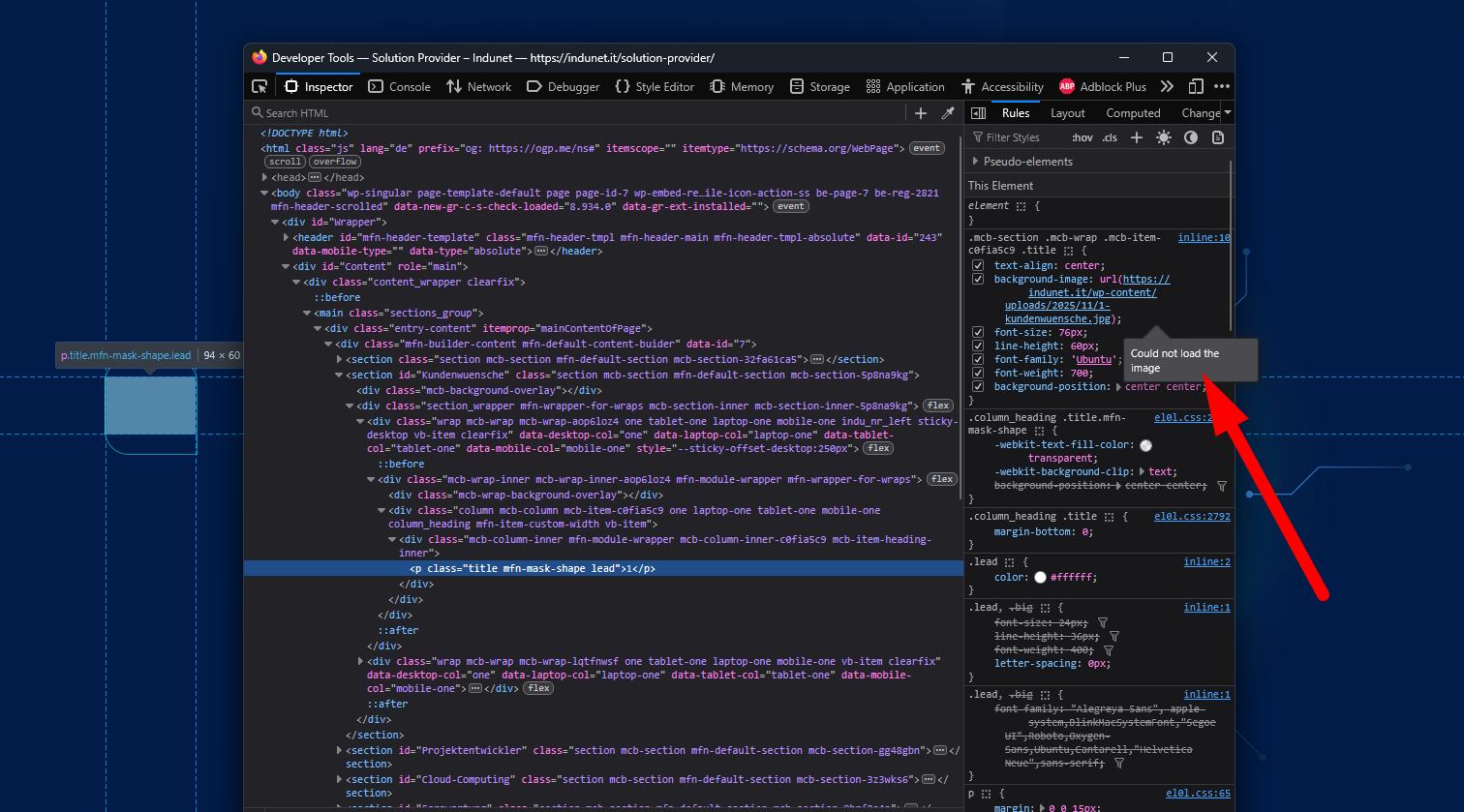1464x812 pixels.
Task: Expand the Pseudo-elements section
Action: coord(975,162)
